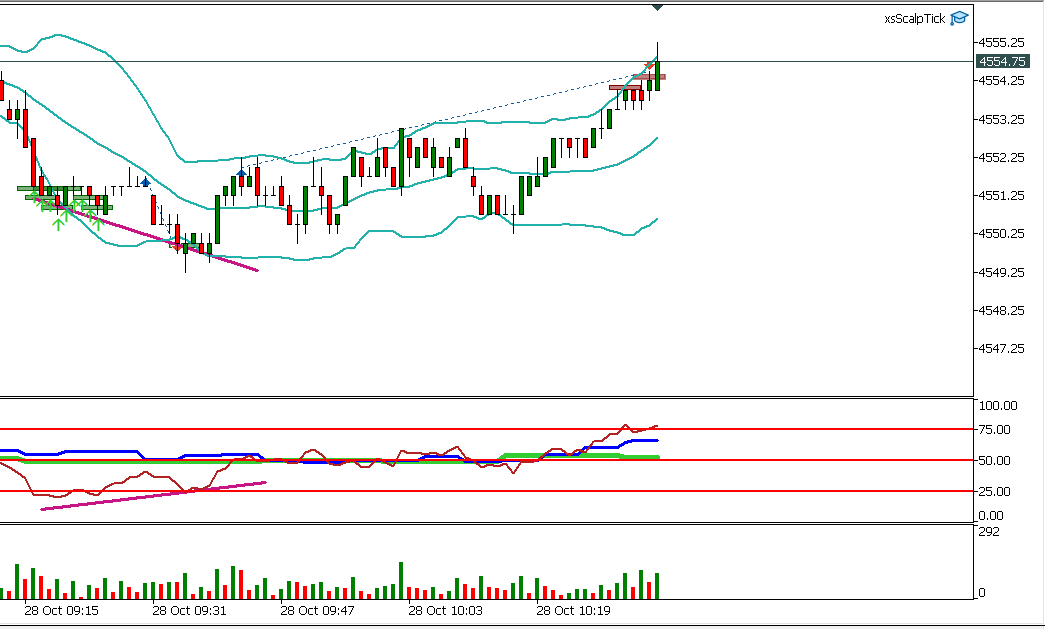This screenshot has height=629, width=1045.
Task: Click the 50.00 oscillator scale value
Action: 995,460
